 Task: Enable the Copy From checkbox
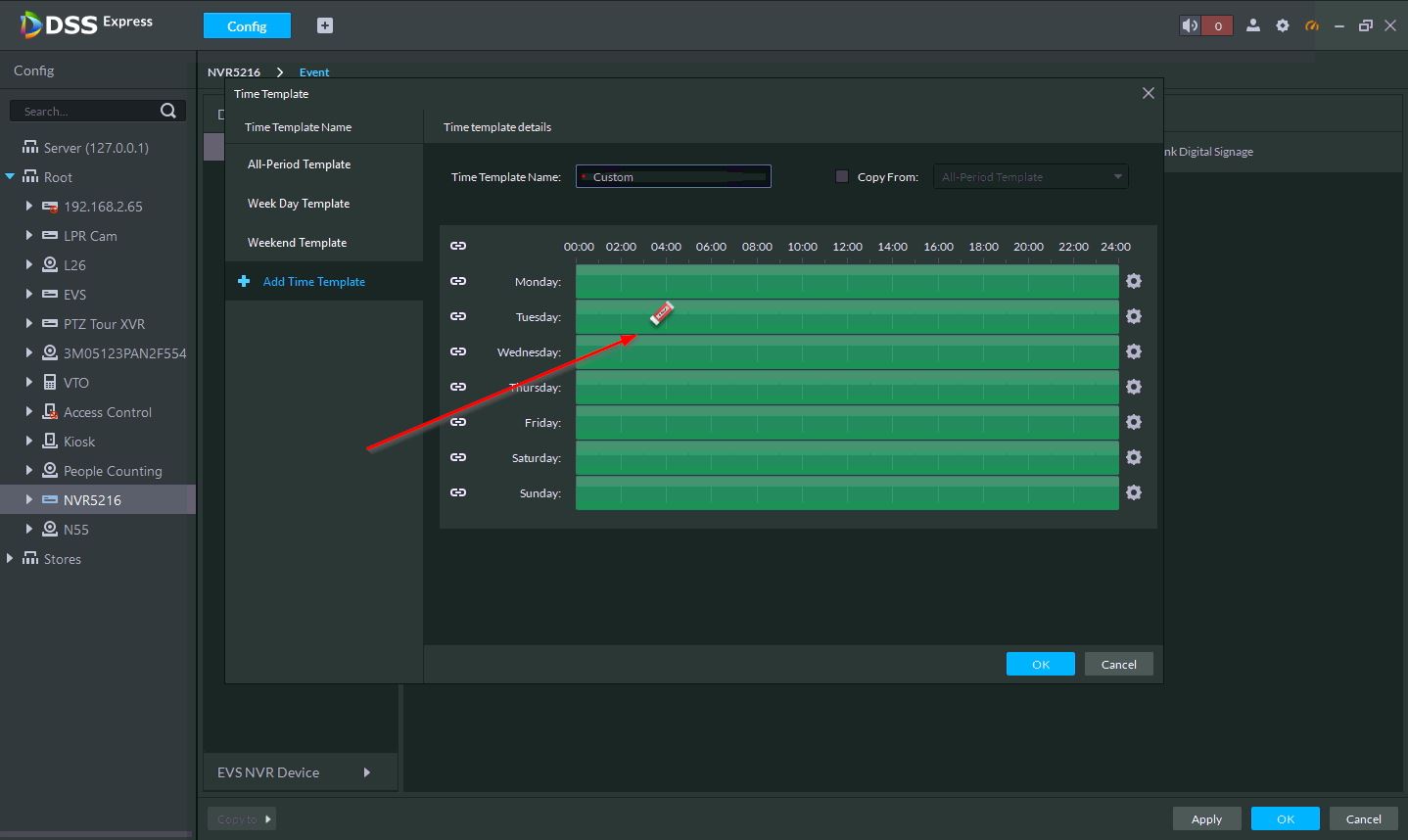pos(842,177)
